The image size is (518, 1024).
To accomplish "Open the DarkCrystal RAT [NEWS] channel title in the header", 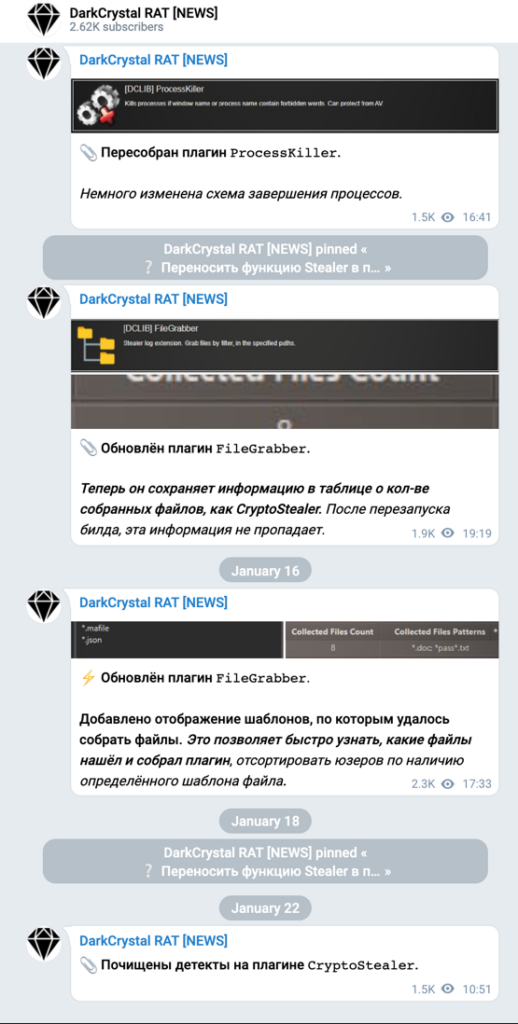I will pos(144,12).
